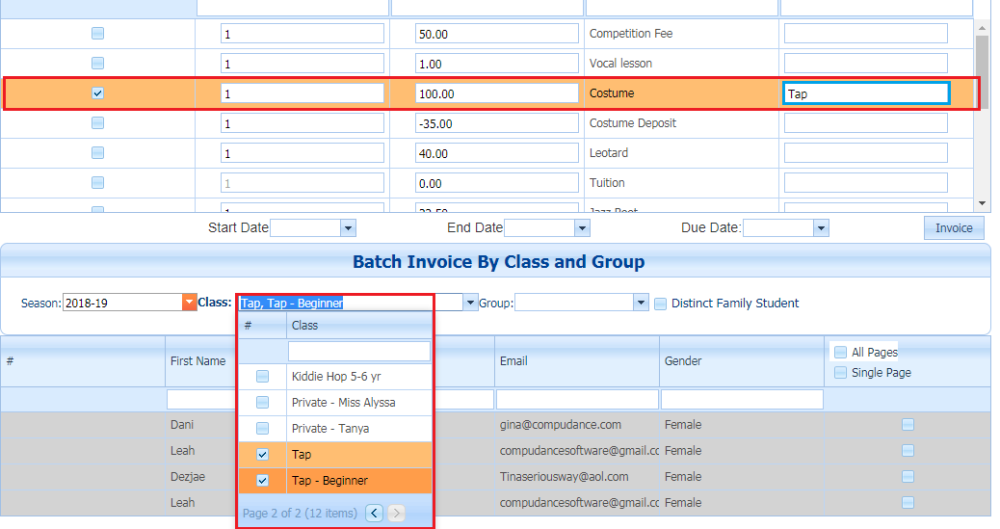Sort by the Email column header

point(513,361)
